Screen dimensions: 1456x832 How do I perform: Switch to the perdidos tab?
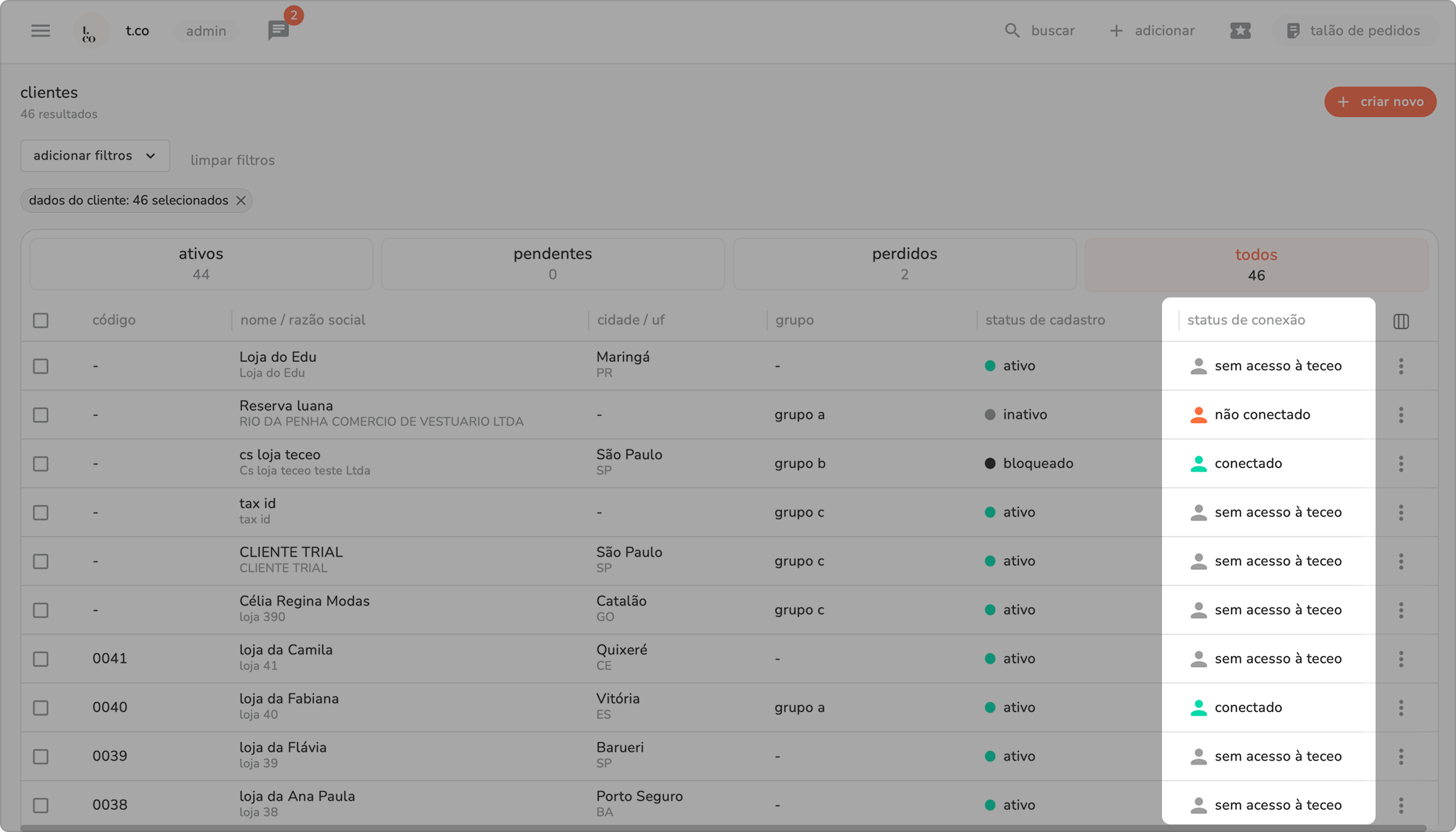point(904,263)
